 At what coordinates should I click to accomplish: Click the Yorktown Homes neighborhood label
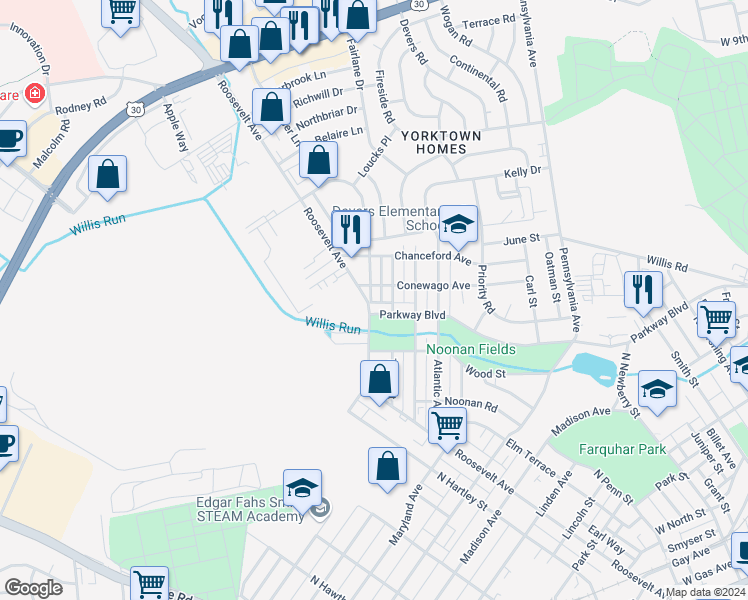click(x=441, y=143)
